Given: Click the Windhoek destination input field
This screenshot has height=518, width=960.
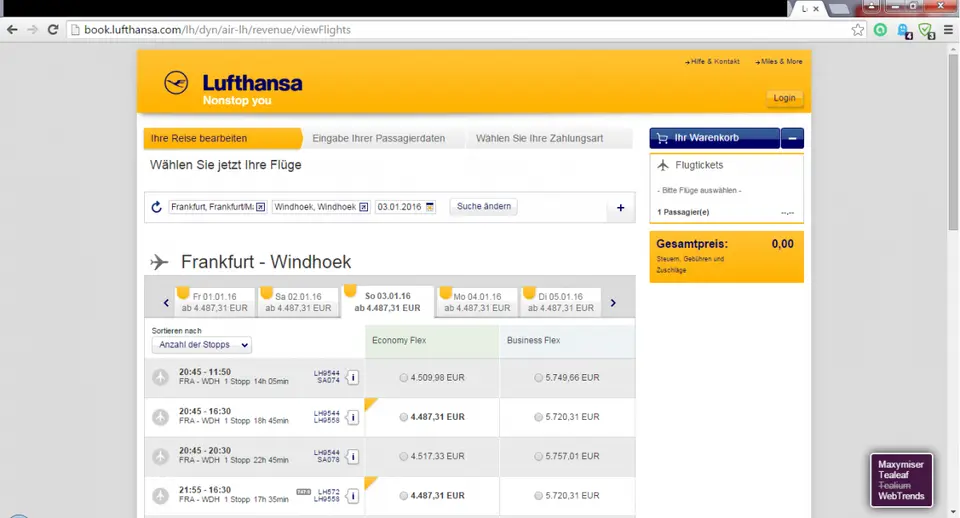Looking at the screenshot, I should coord(321,207).
